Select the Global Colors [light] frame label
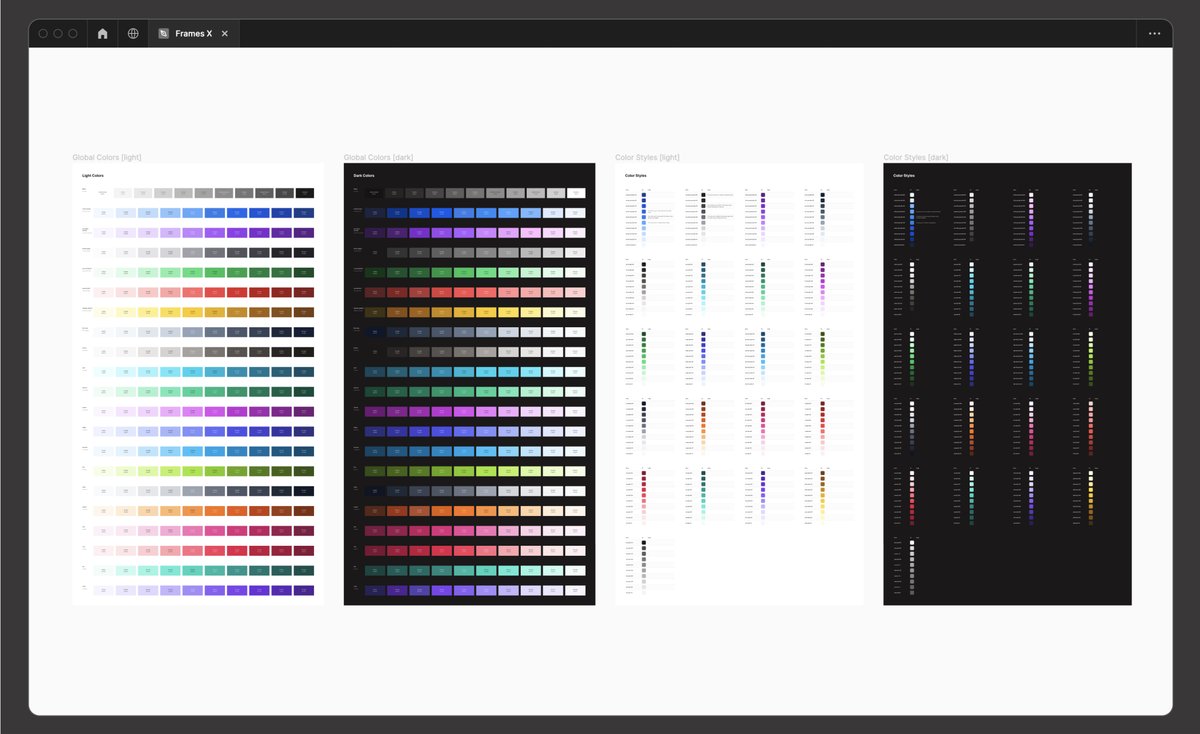Image resolution: width=1200 pixels, height=734 pixels. coord(106,157)
